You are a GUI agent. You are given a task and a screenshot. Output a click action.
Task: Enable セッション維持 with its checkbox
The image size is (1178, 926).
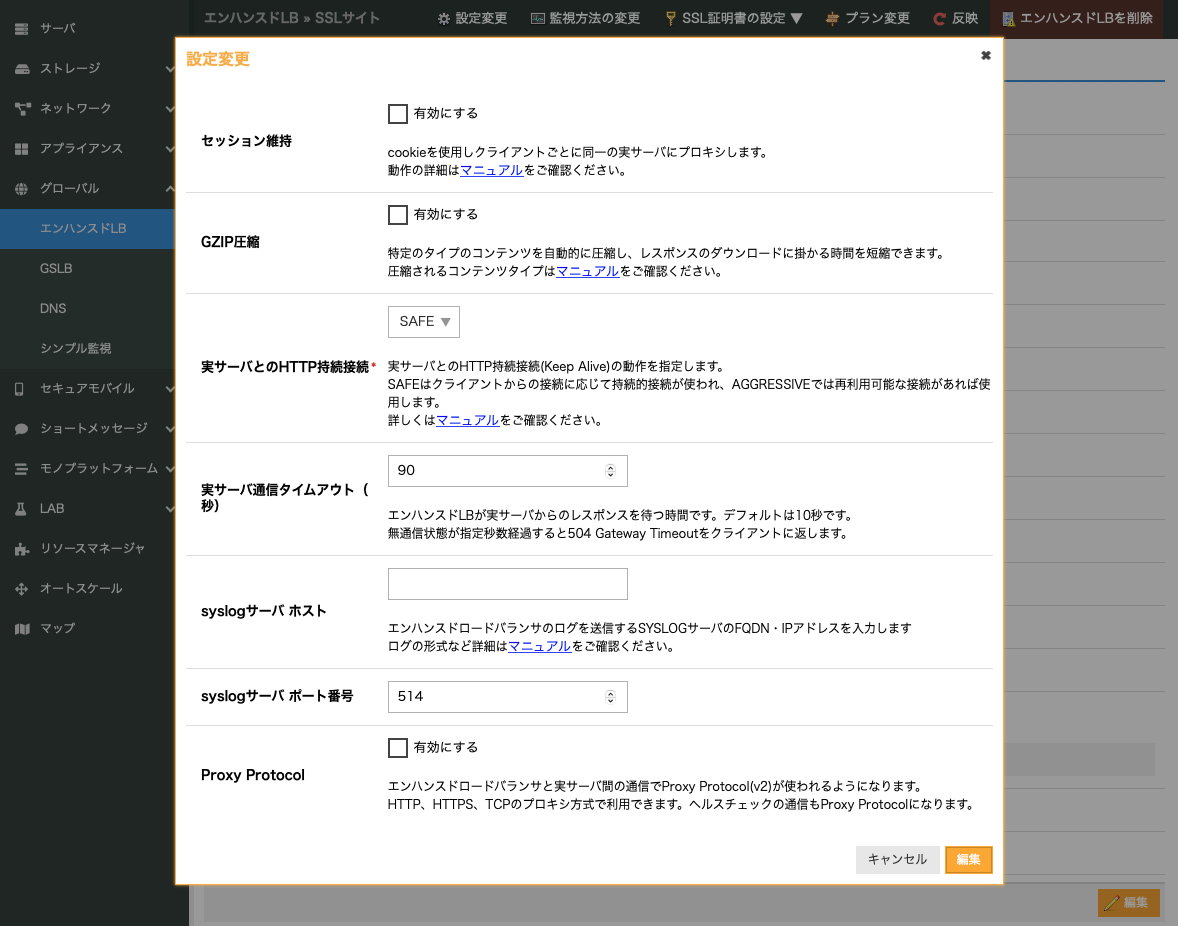[x=397, y=113]
